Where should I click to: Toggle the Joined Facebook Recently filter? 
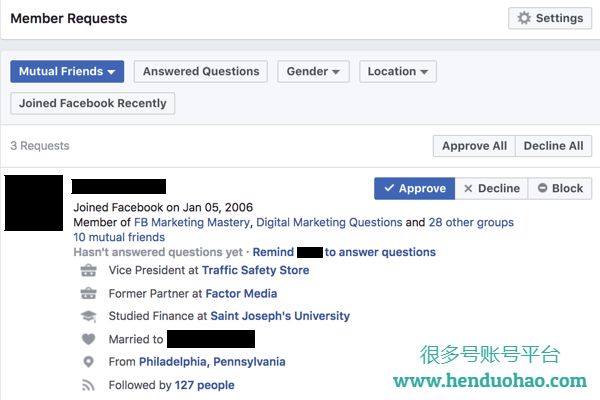[x=93, y=103]
